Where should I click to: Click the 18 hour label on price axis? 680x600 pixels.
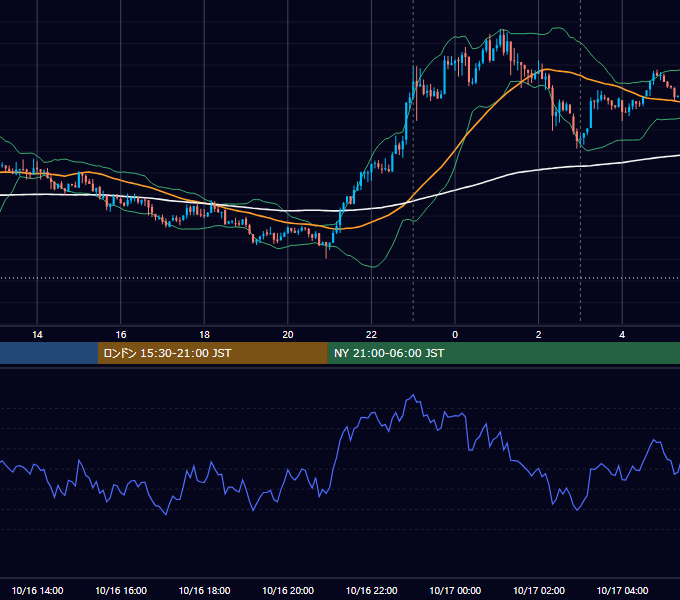click(204, 335)
